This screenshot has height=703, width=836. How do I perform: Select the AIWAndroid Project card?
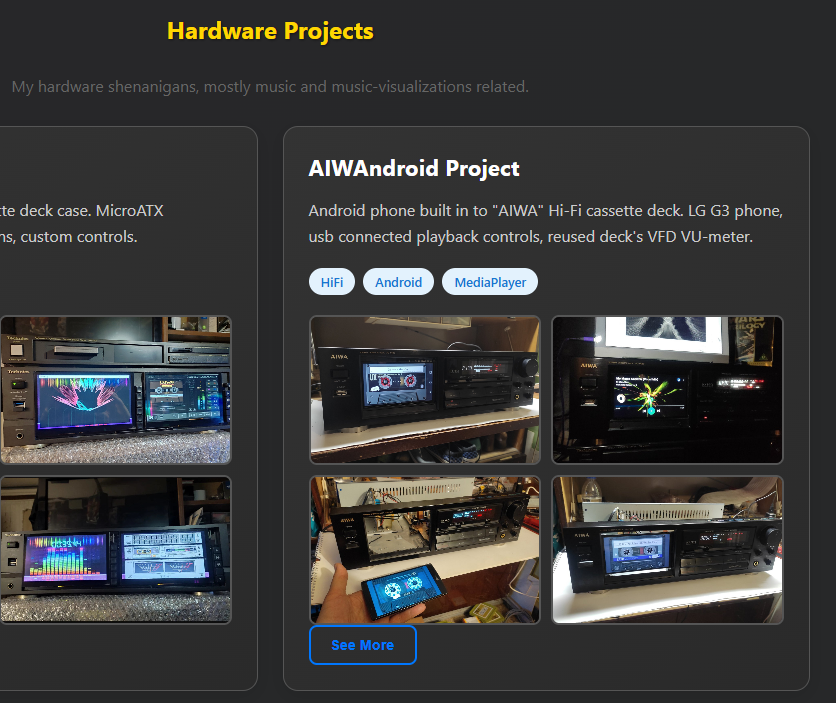(x=546, y=408)
